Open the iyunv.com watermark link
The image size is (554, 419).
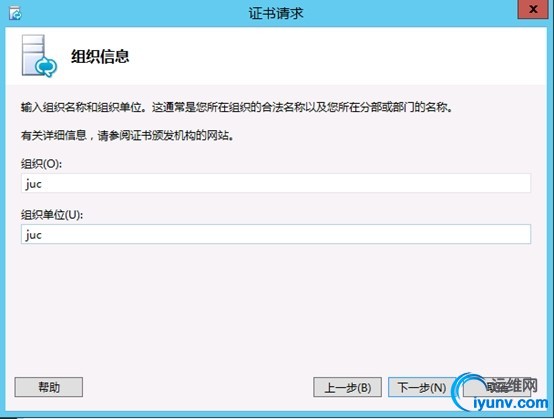tap(510, 403)
